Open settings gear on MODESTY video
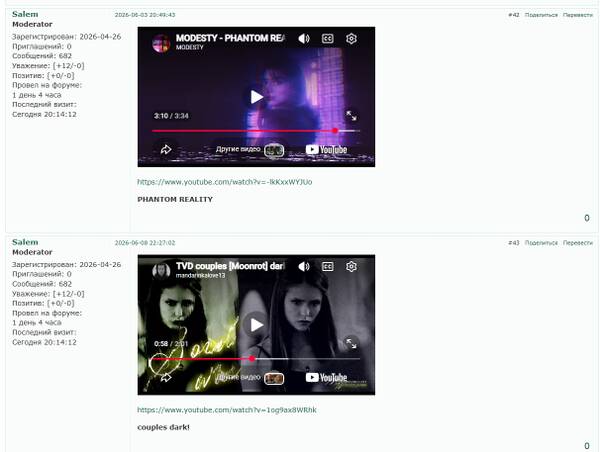 tap(351, 39)
